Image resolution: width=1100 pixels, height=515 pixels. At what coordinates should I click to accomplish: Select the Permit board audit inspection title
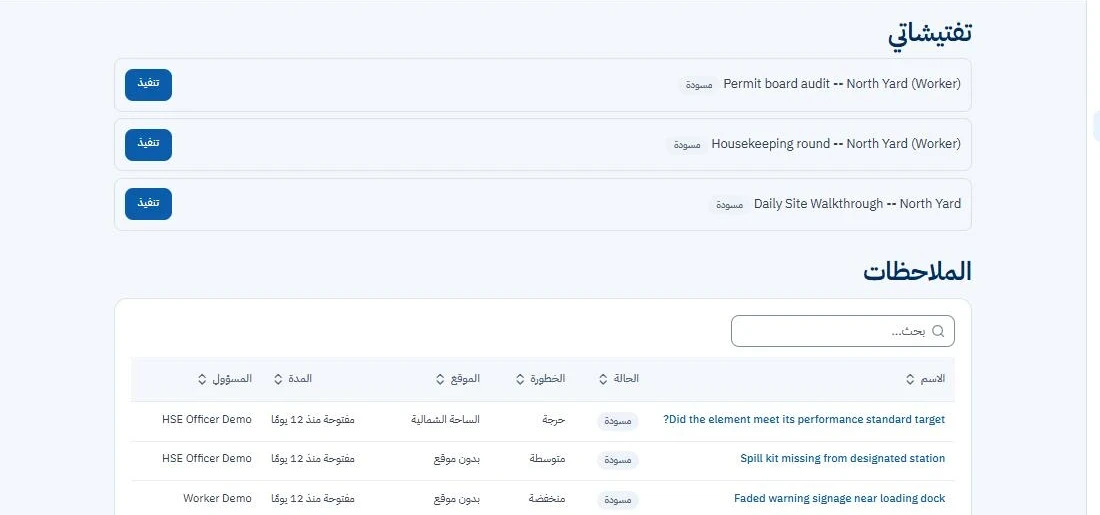(x=842, y=83)
